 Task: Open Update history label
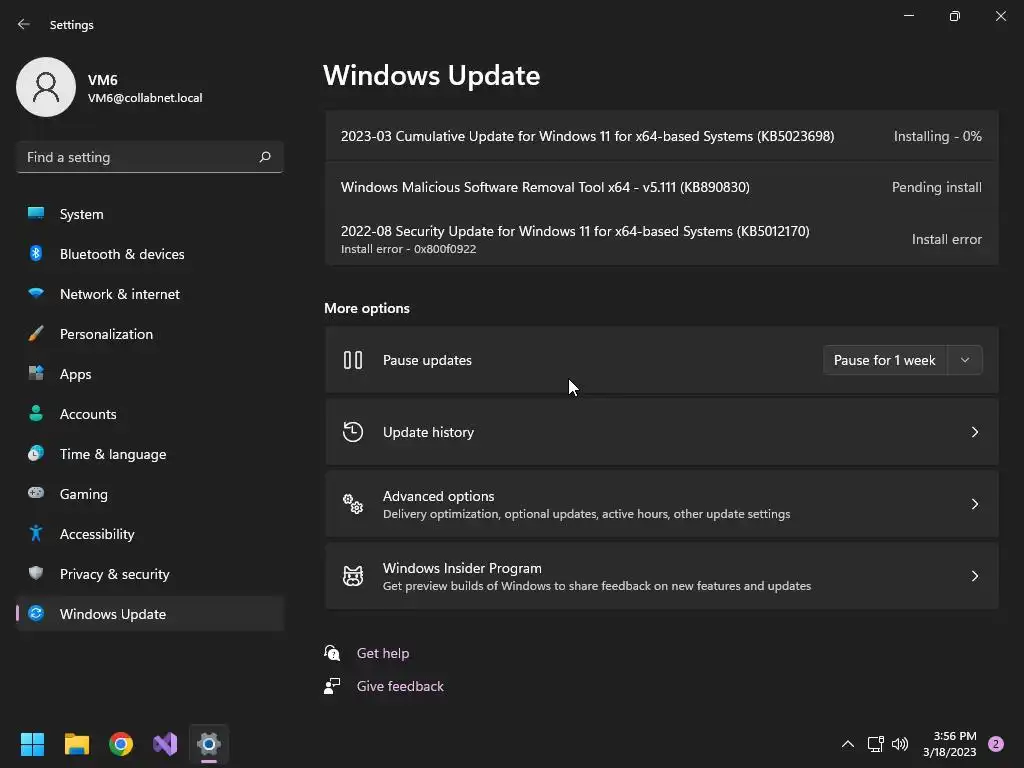pos(428,432)
